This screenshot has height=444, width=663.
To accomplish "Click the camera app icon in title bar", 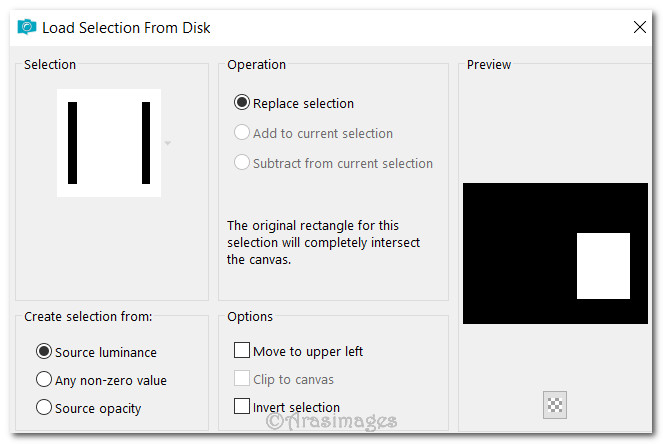I will point(26,28).
